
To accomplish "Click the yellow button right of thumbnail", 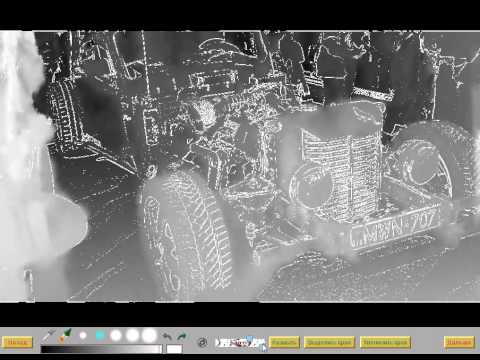I will tap(284, 342).
